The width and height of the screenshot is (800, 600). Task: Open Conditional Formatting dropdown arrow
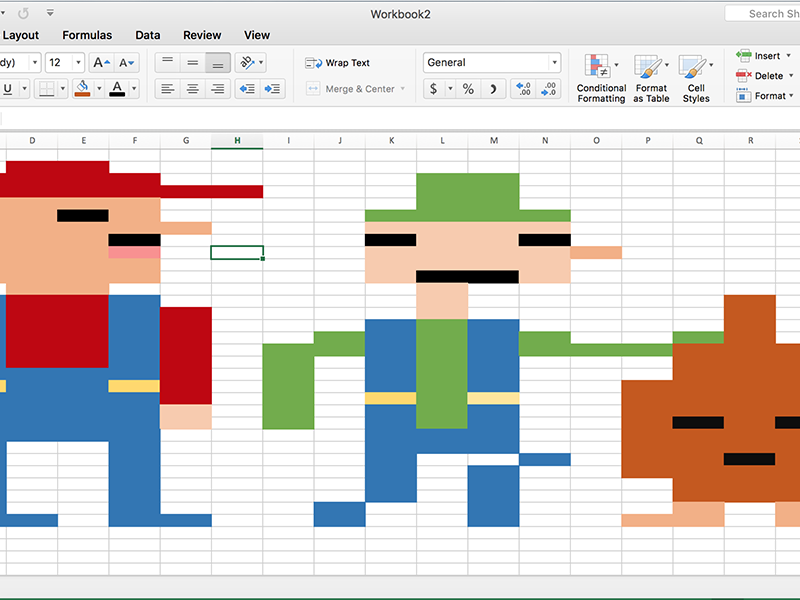(x=616, y=65)
